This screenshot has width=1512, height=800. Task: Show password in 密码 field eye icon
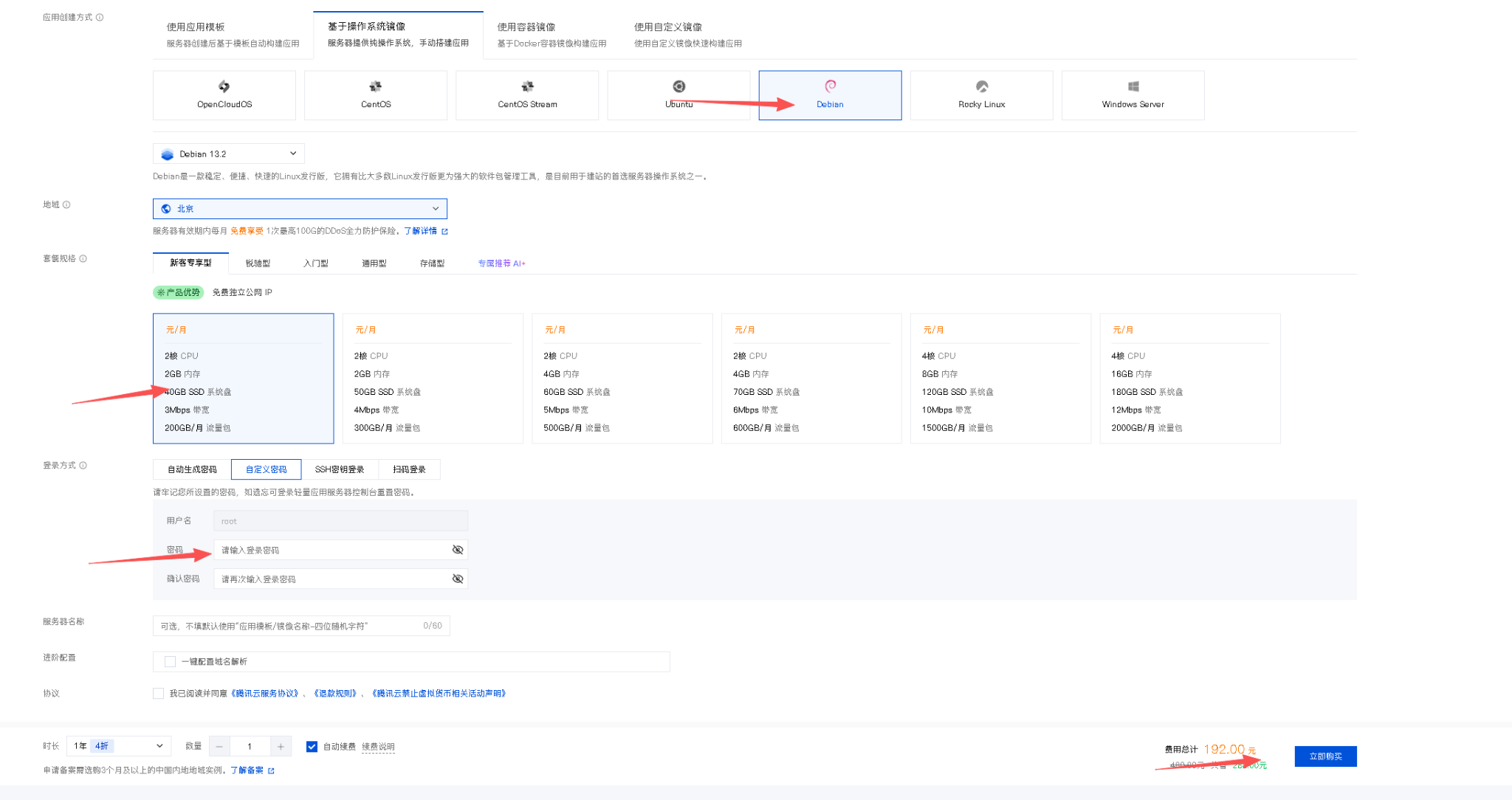click(x=458, y=550)
